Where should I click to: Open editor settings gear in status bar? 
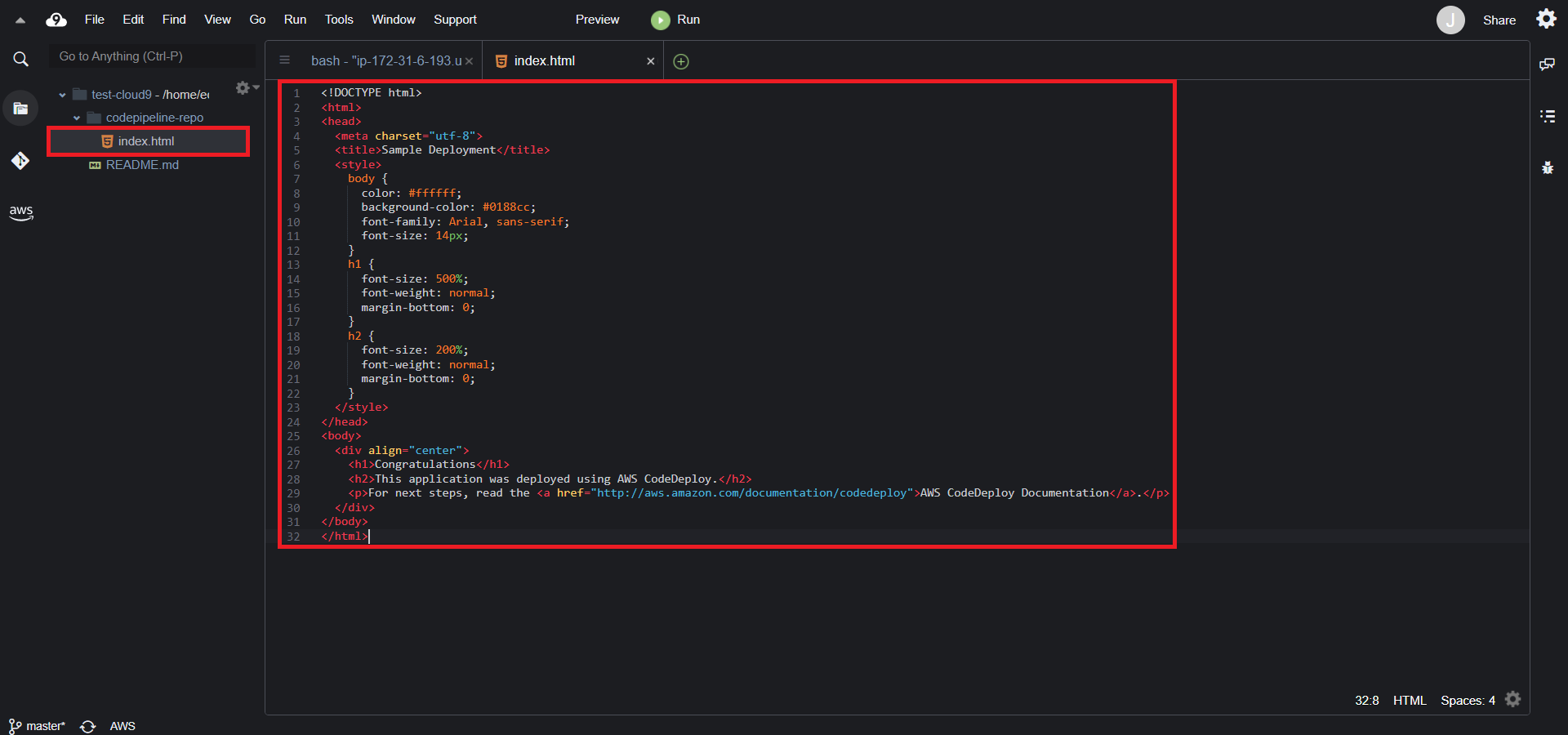(x=1513, y=699)
